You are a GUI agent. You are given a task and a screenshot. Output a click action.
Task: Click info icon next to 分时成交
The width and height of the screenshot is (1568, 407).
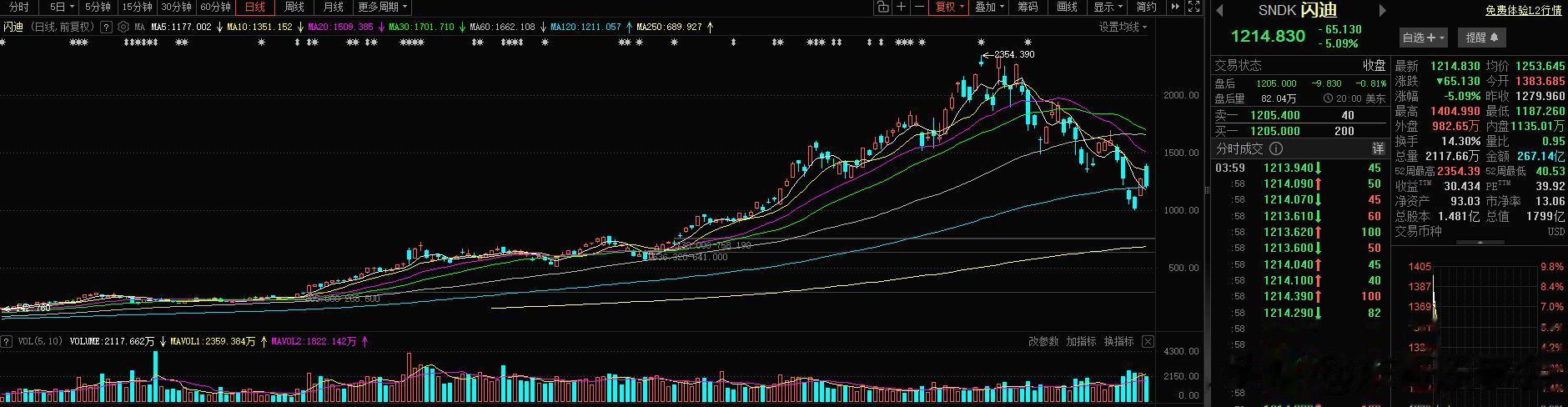coord(1275,148)
